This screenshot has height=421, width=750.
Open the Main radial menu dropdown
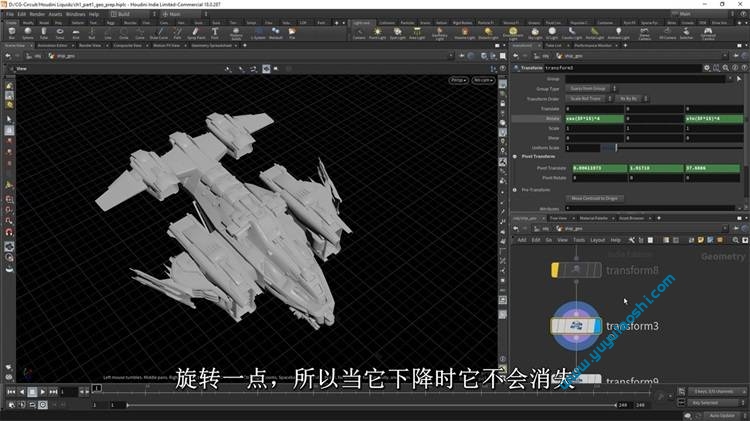[x=184, y=14]
